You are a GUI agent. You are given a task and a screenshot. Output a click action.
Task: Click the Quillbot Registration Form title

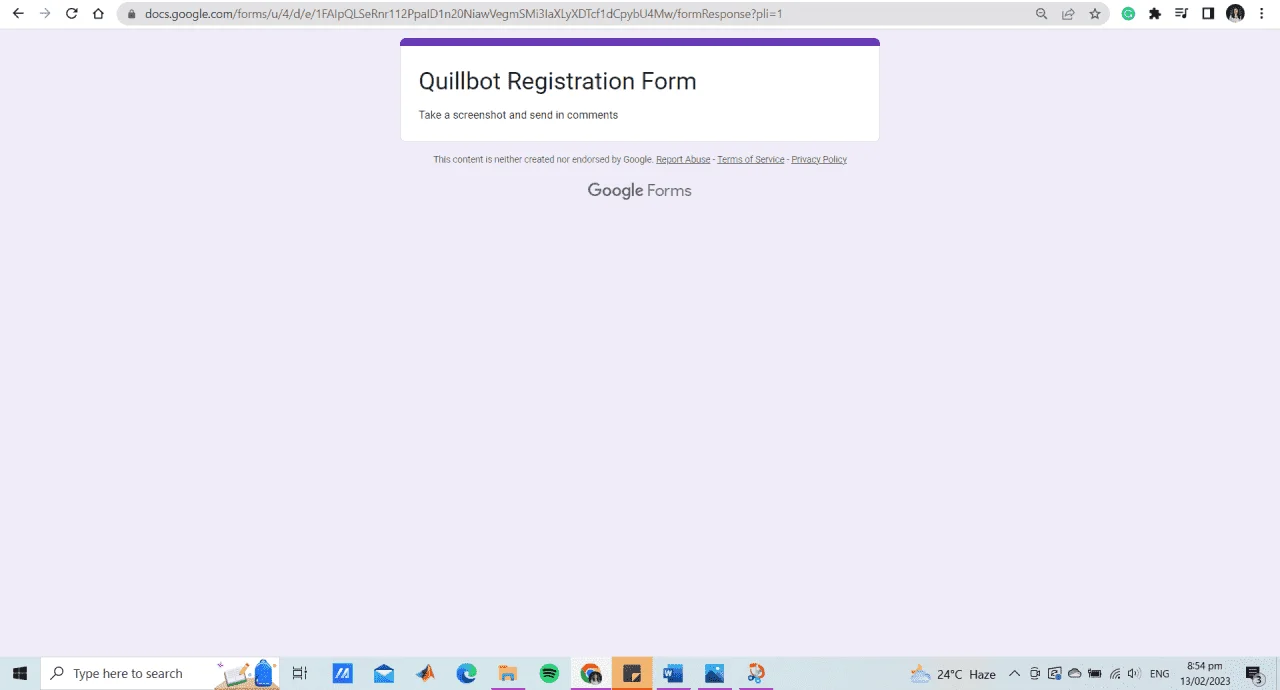pyautogui.click(x=557, y=81)
